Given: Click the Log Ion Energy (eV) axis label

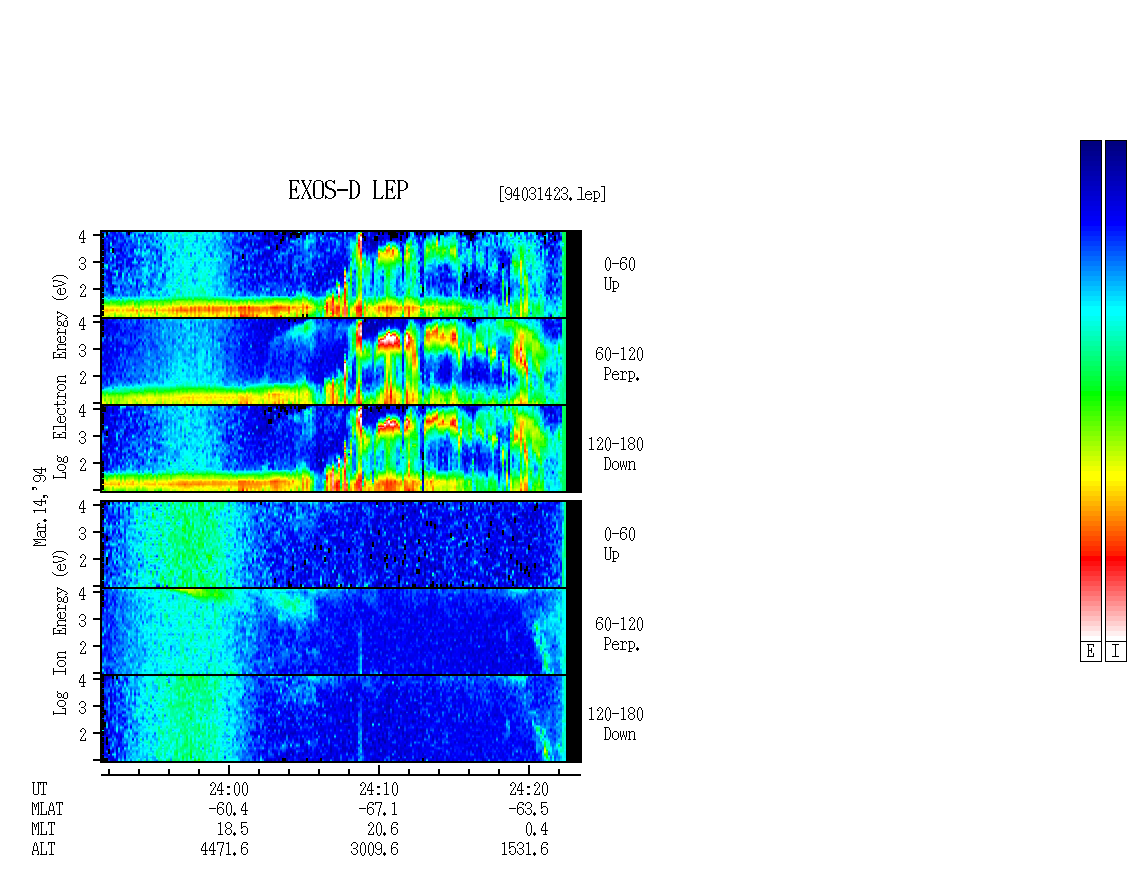Looking at the screenshot, I should click(61, 633).
